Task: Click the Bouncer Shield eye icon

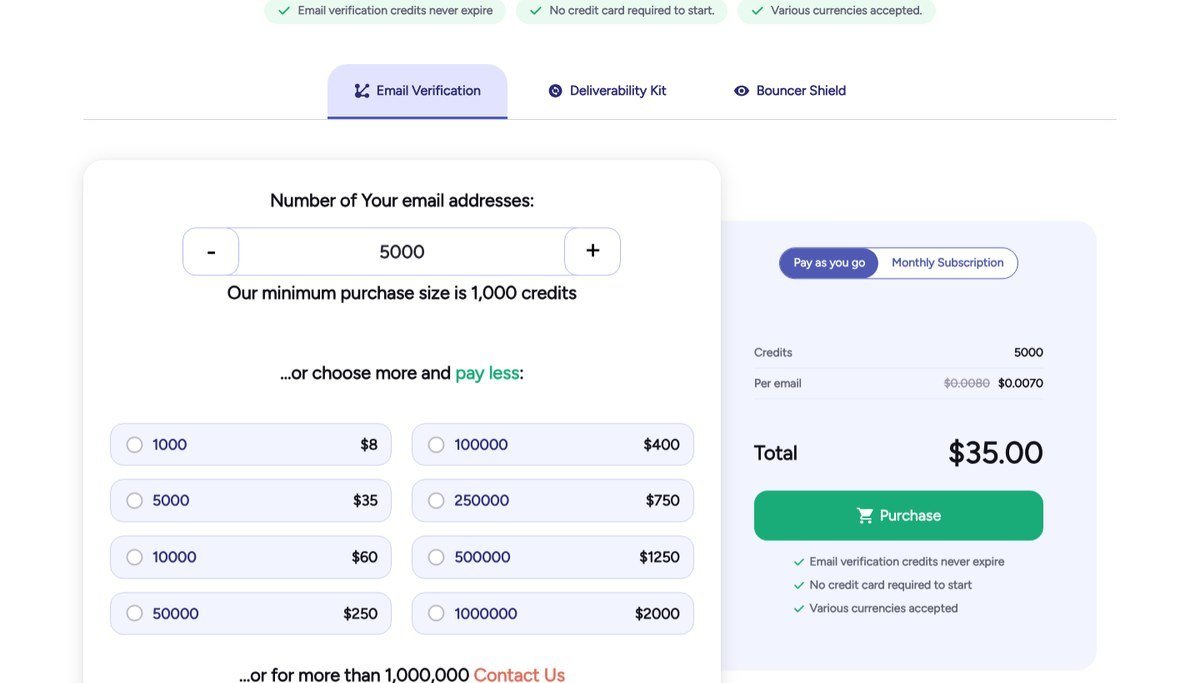Action: coord(741,91)
